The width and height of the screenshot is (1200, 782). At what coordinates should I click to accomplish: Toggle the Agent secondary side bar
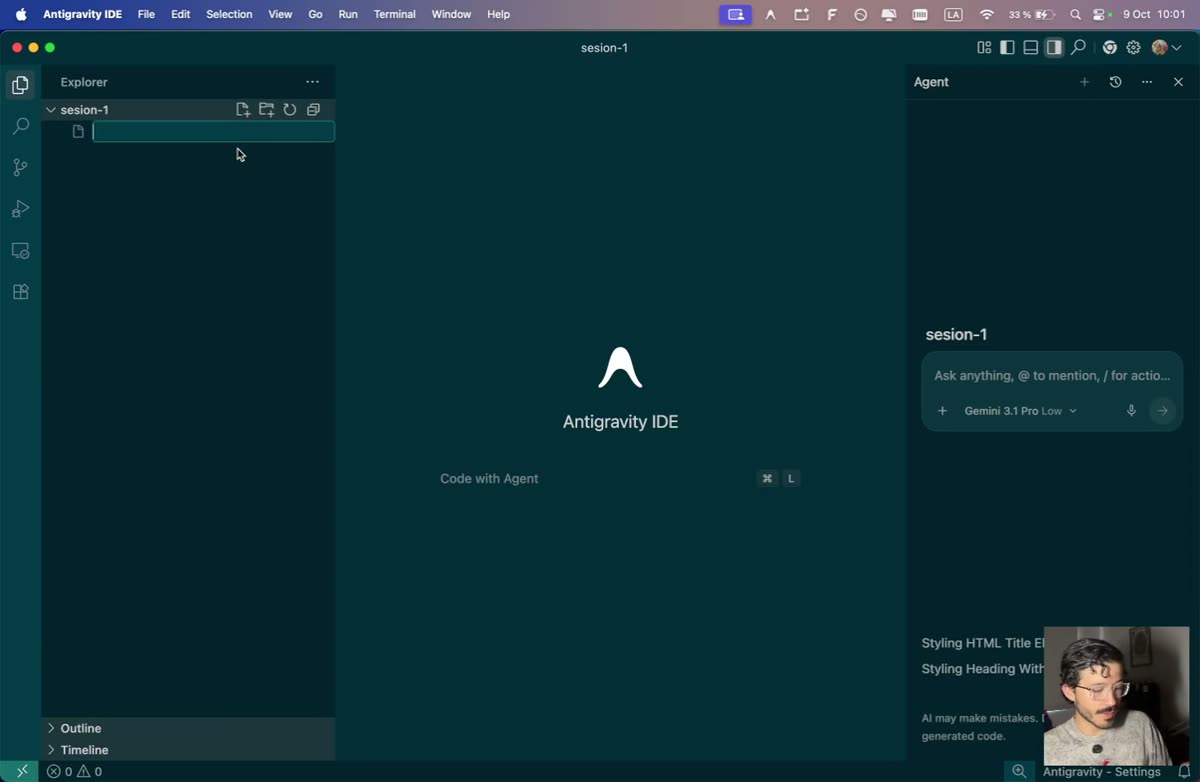(x=1054, y=47)
